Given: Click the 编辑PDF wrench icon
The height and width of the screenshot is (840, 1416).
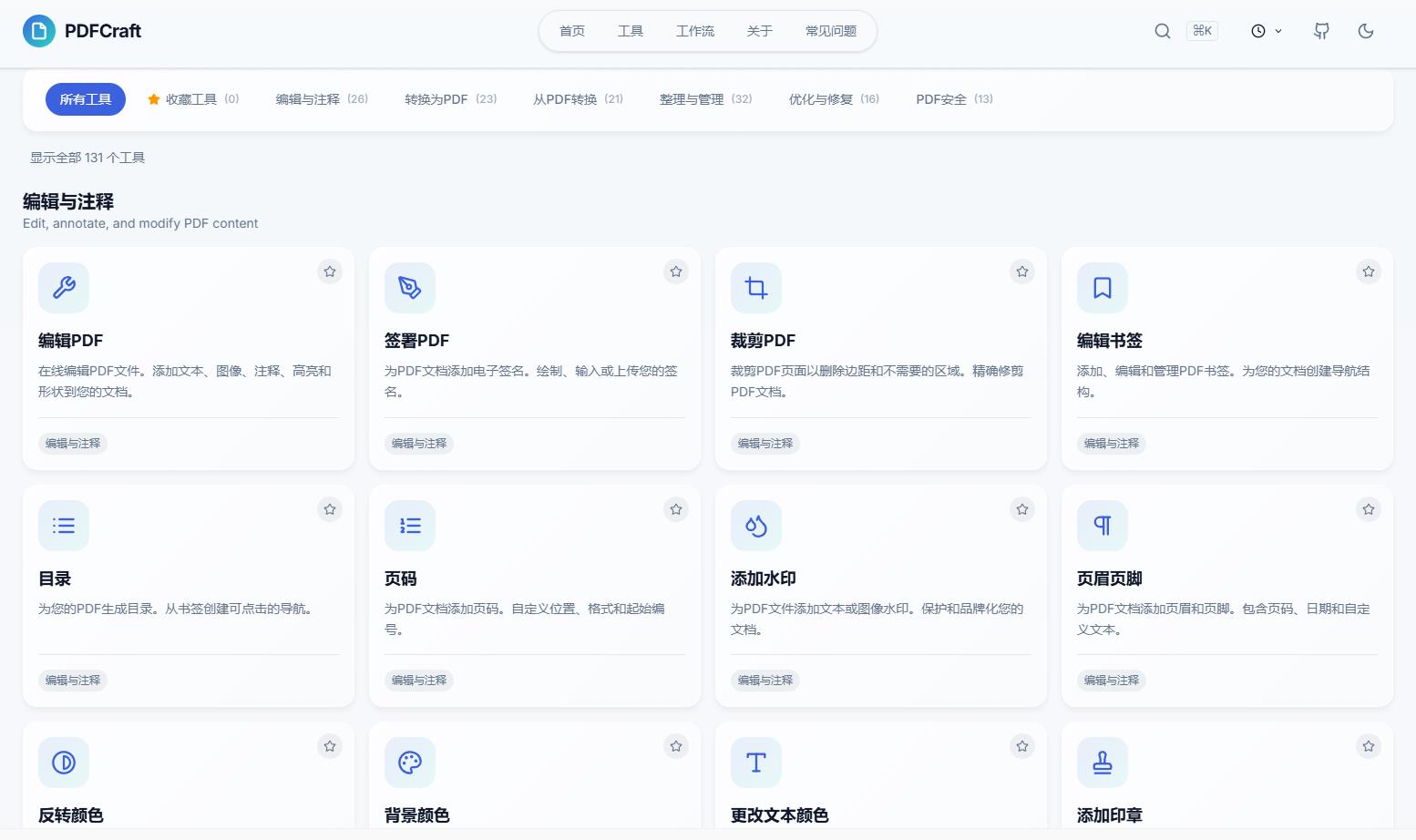Looking at the screenshot, I should 64,288.
